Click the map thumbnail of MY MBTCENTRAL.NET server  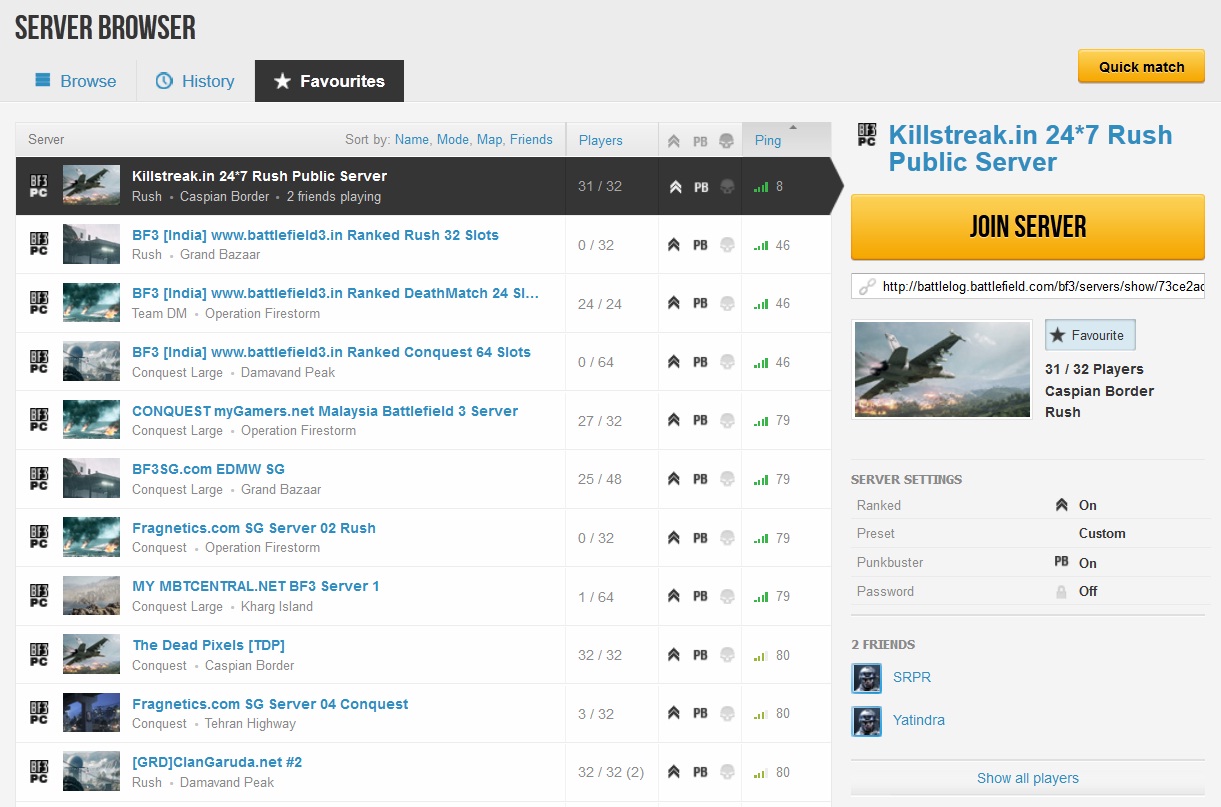point(91,596)
